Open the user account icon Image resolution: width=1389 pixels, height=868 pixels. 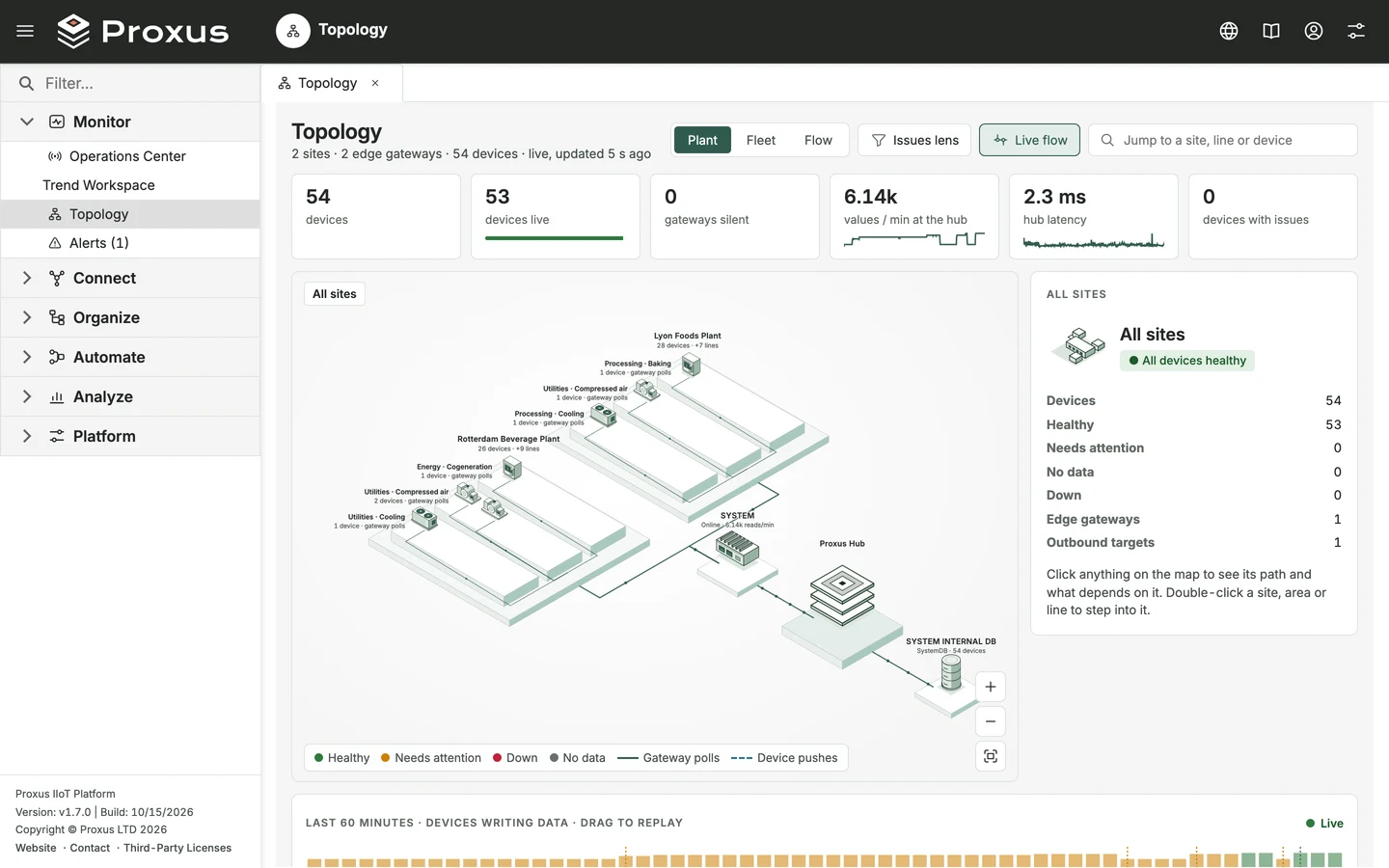pyautogui.click(x=1314, y=31)
